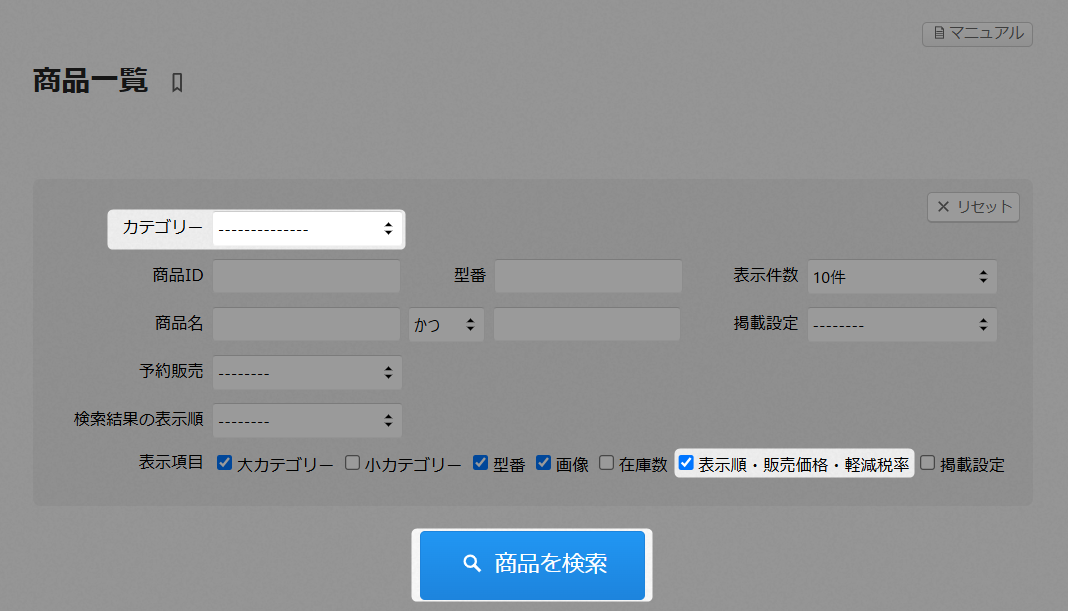Check the 在庫数 checkbox
This screenshot has width=1068, height=611.
607,463
